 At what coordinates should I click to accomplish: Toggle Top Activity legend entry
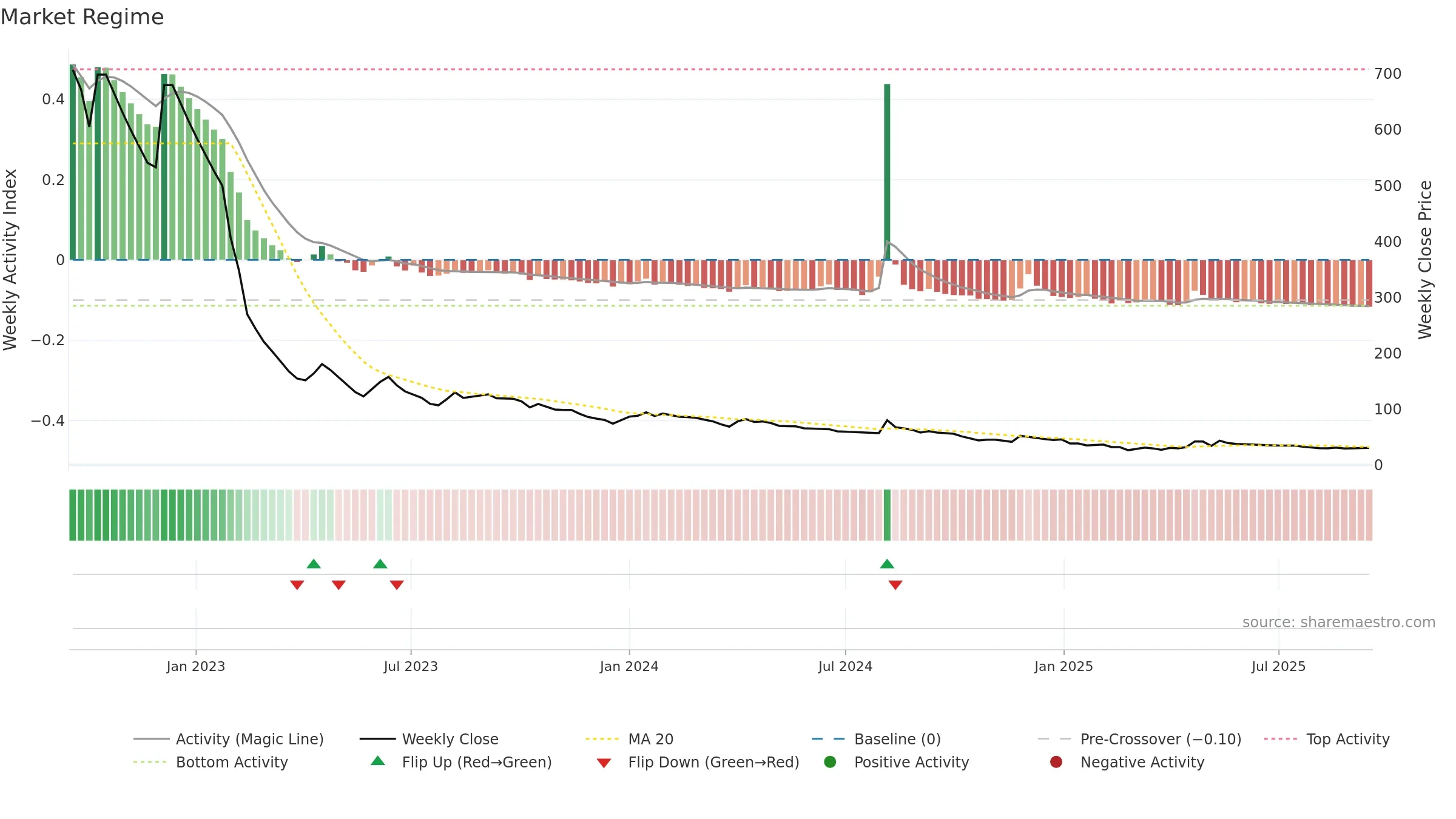tap(1327, 739)
